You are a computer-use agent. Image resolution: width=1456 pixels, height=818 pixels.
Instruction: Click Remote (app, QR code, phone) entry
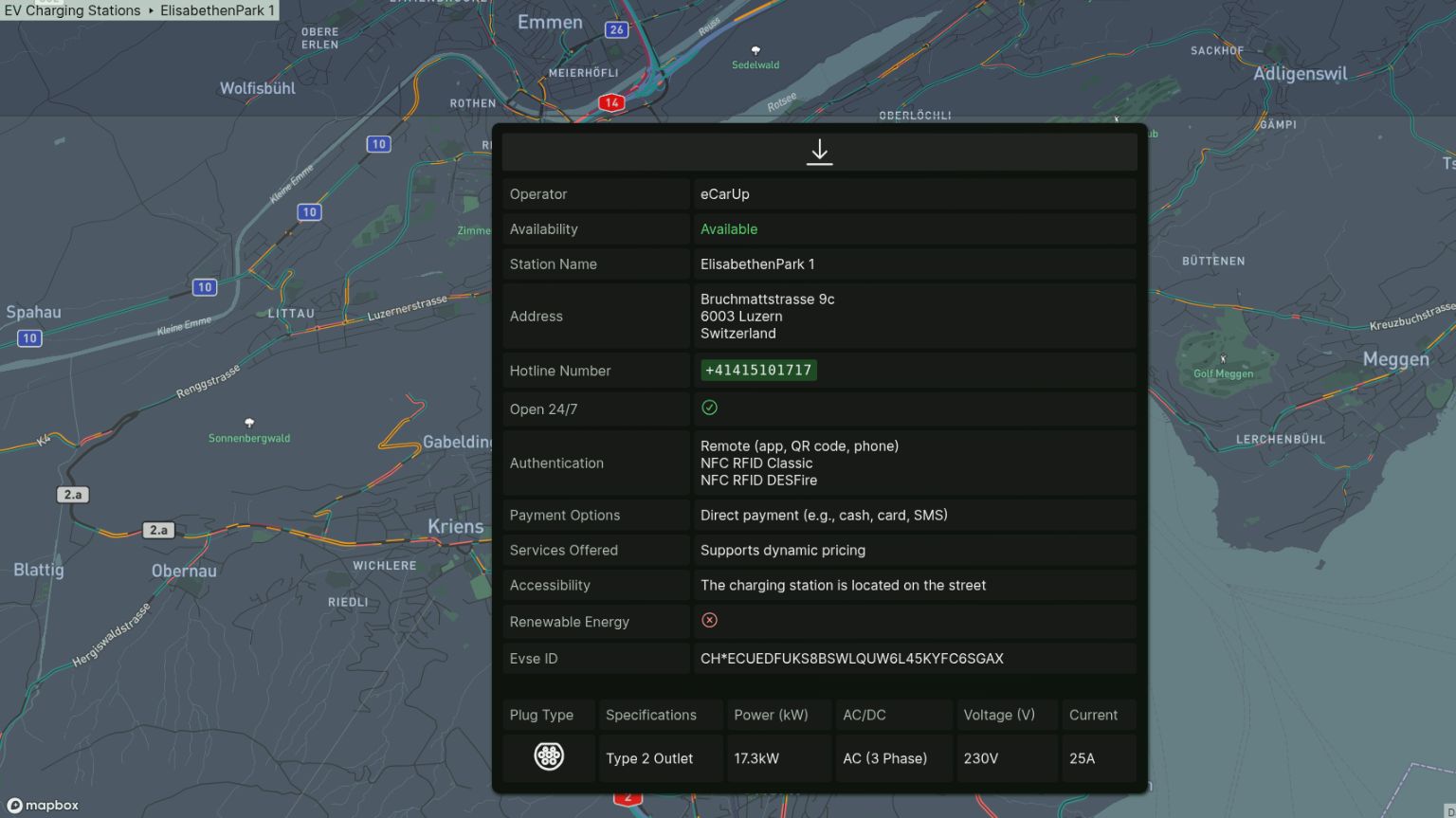799,446
